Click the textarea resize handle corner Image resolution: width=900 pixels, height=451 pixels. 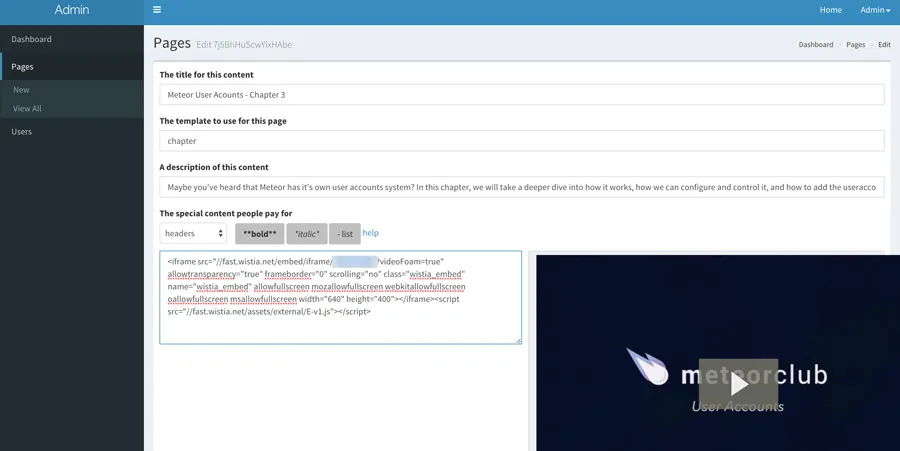[x=518, y=341]
